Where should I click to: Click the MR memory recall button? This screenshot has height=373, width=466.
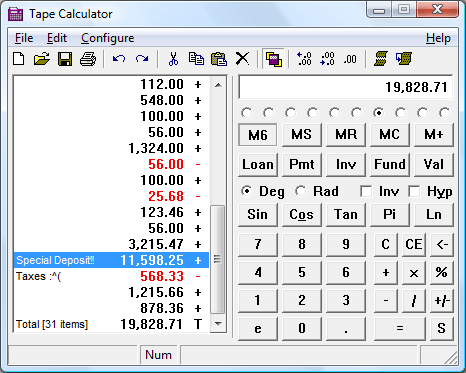(346, 135)
